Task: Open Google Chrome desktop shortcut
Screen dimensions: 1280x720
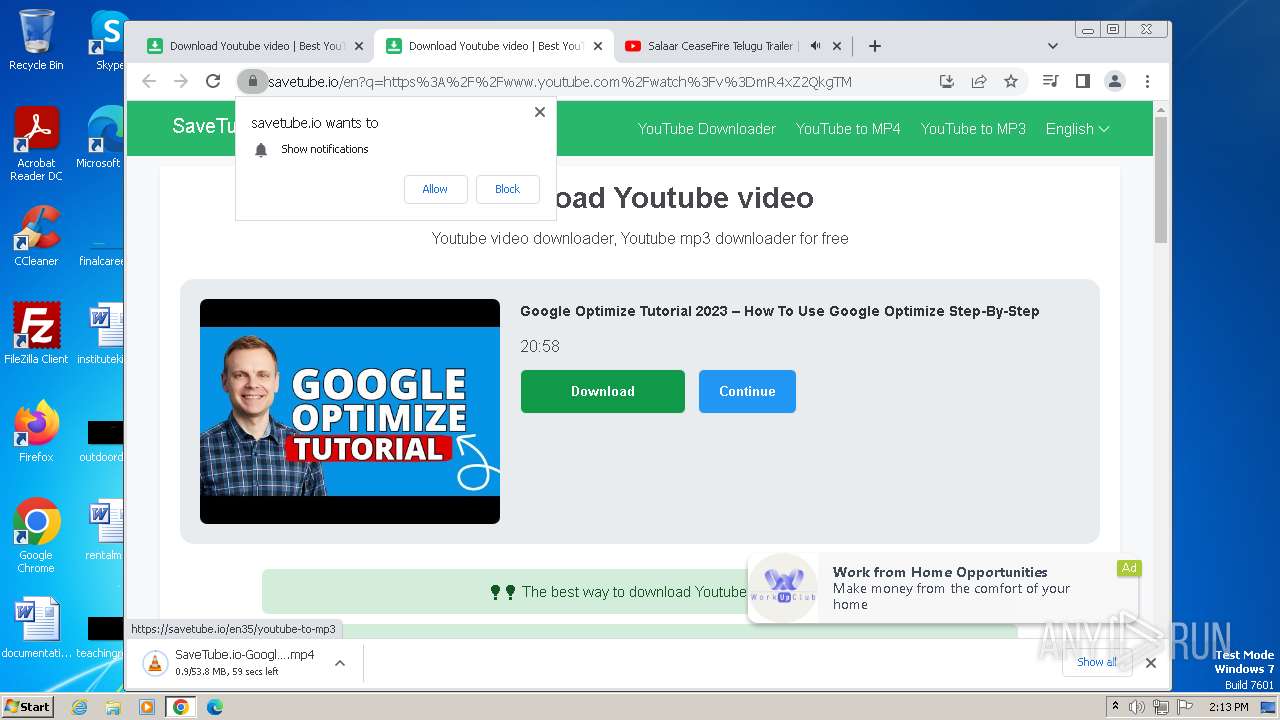Action: pyautogui.click(x=36, y=536)
